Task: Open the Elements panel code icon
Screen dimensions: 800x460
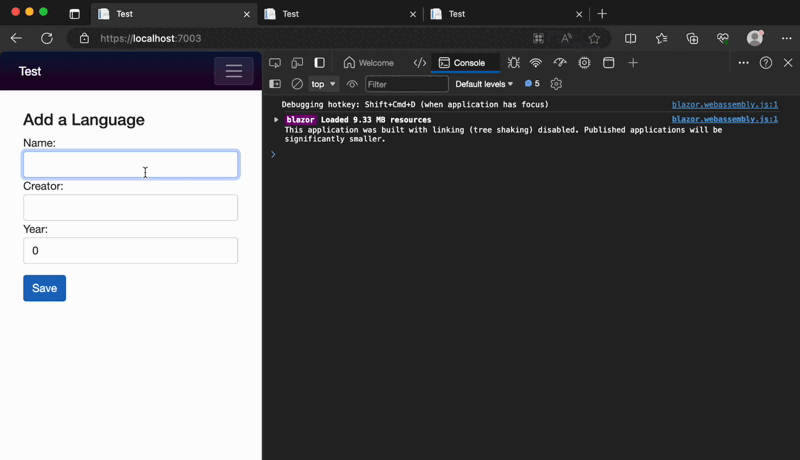Action: 420,63
